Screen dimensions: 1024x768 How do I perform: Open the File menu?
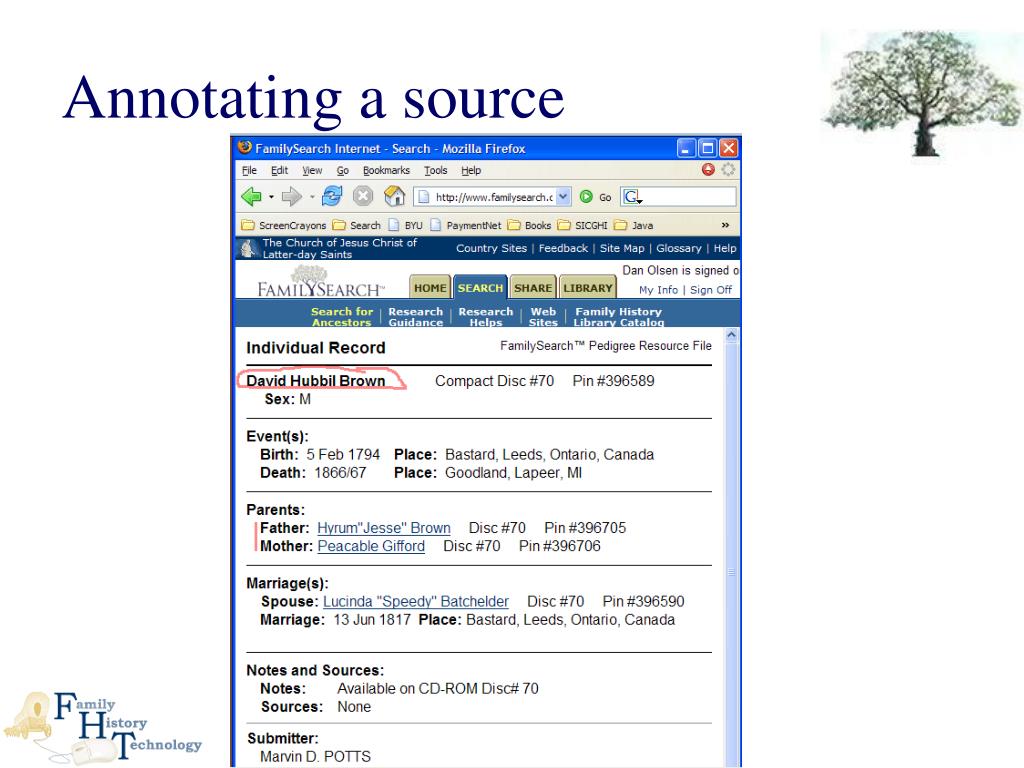click(249, 170)
